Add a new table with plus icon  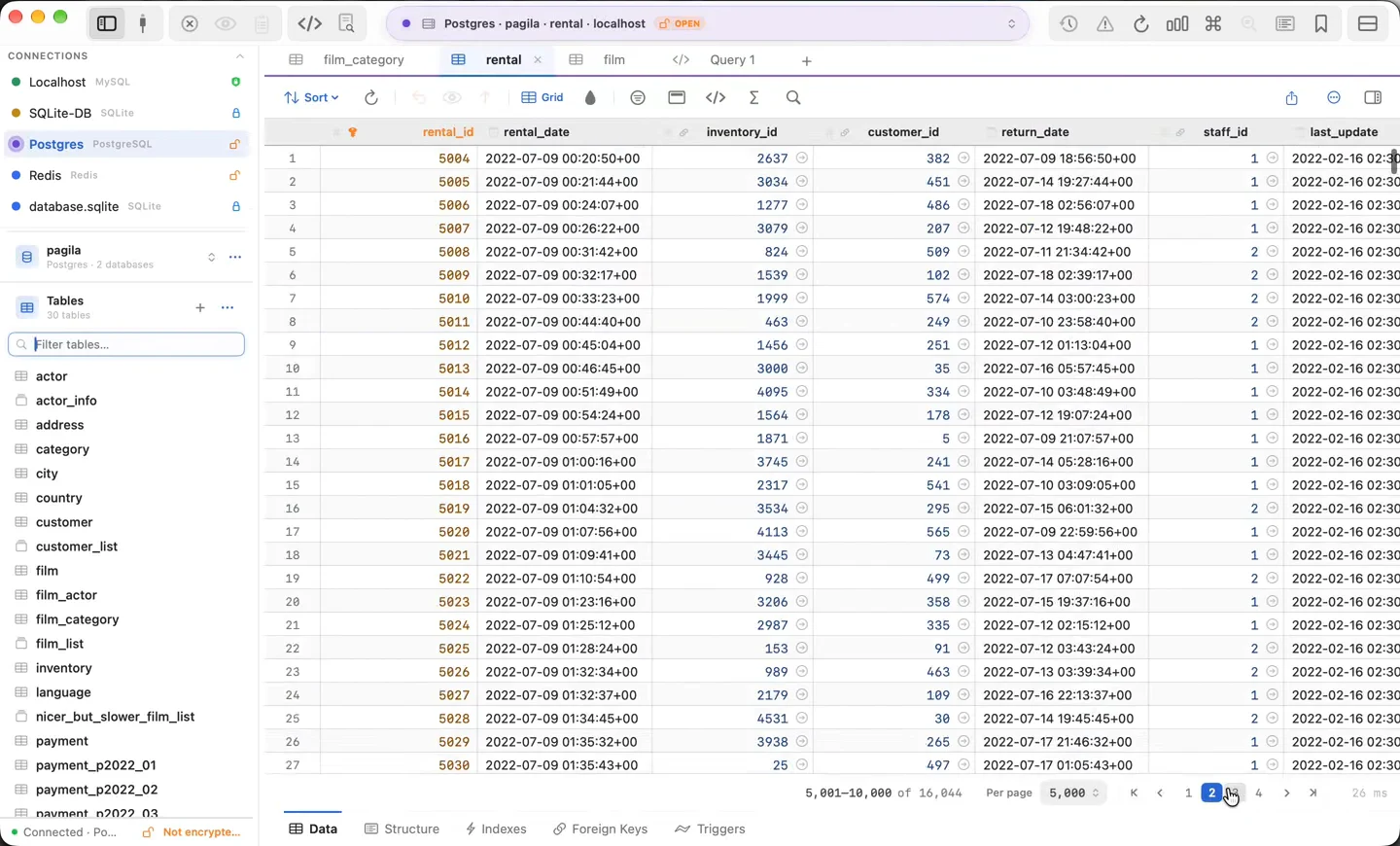200,307
